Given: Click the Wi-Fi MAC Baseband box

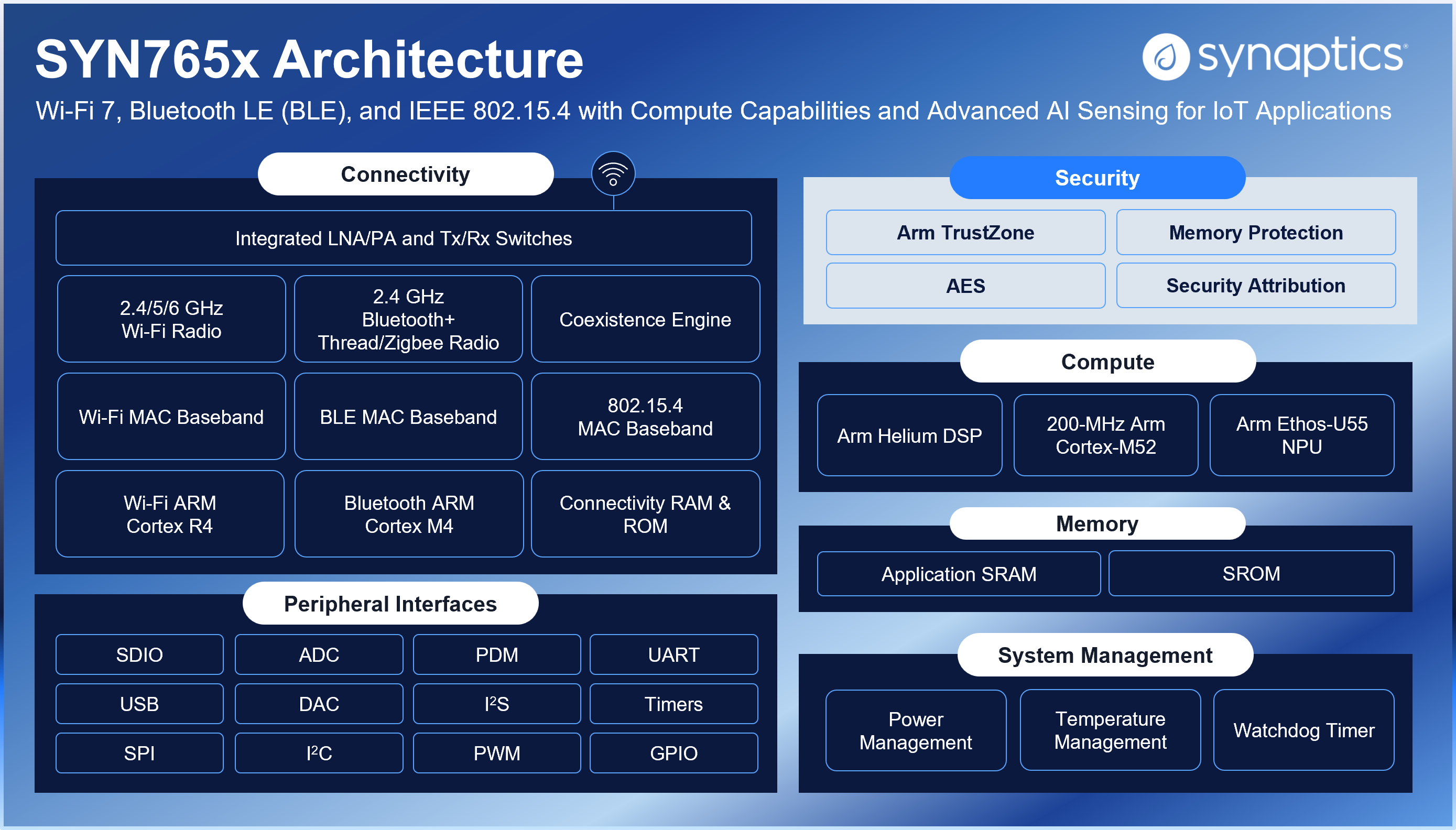Looking at the screenshot, I should tap(171, 417).
